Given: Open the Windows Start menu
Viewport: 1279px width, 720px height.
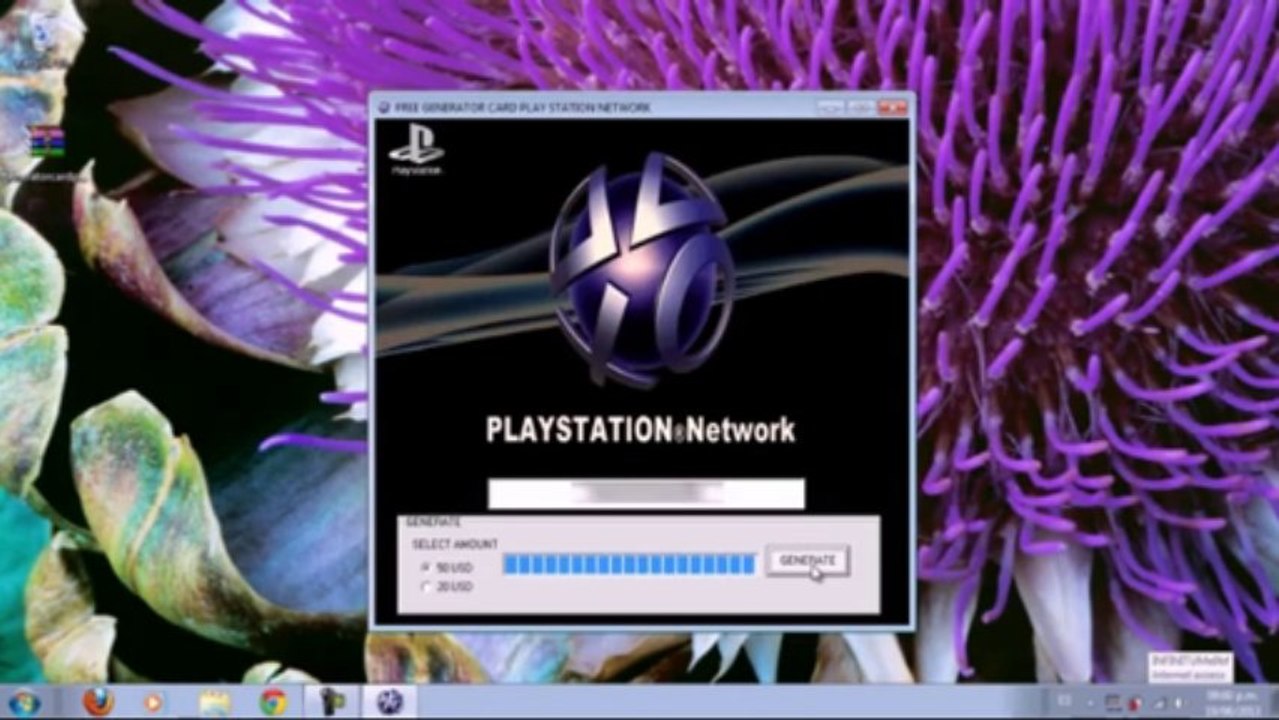Looking at the screenshot, I should tap(23, 702).
